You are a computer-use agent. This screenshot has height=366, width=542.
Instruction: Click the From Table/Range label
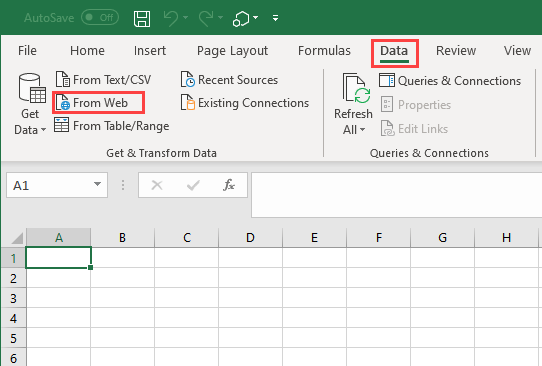121,126
